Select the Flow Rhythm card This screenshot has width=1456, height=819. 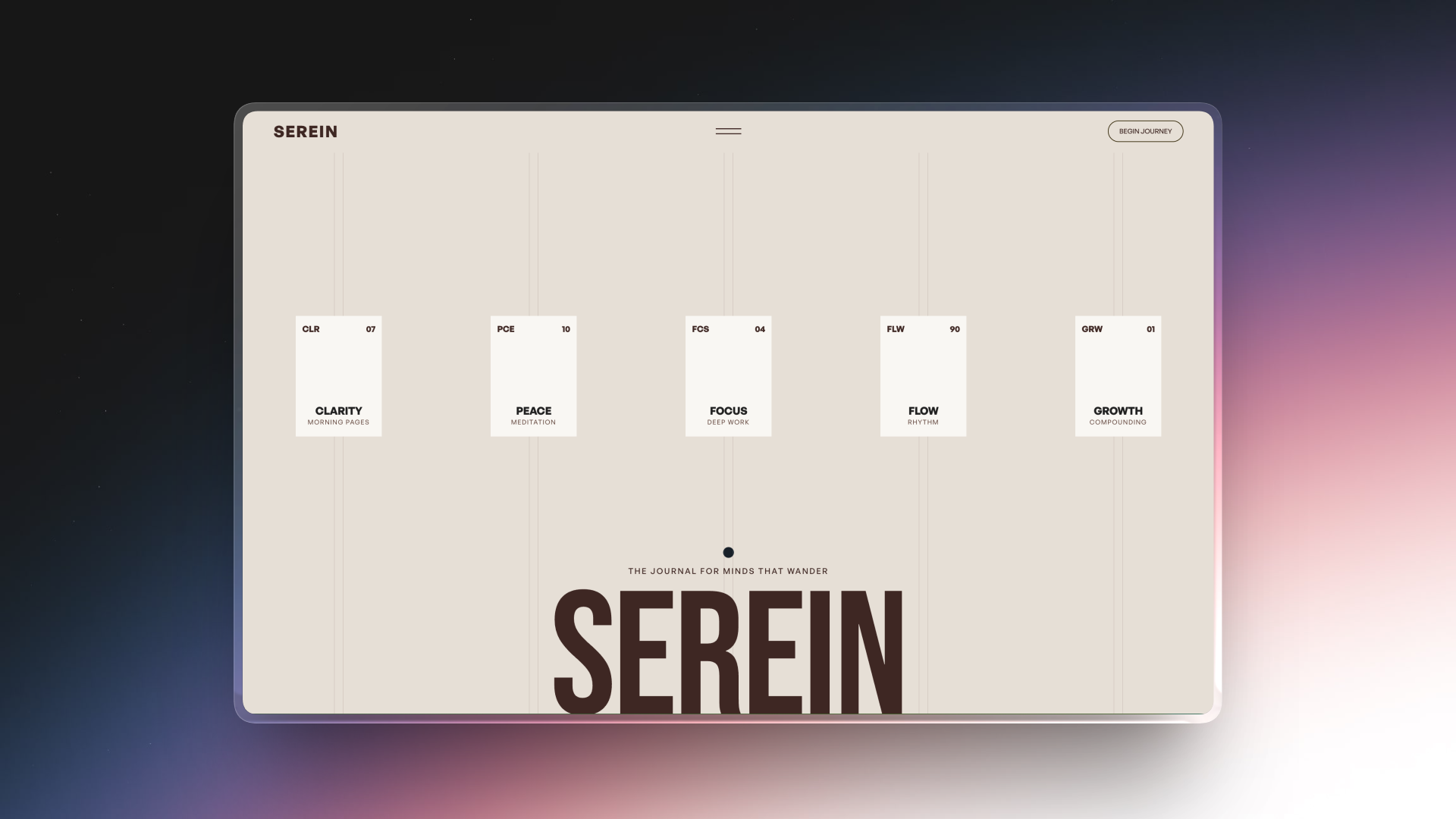pyautogui.click(x=923, y=376)
